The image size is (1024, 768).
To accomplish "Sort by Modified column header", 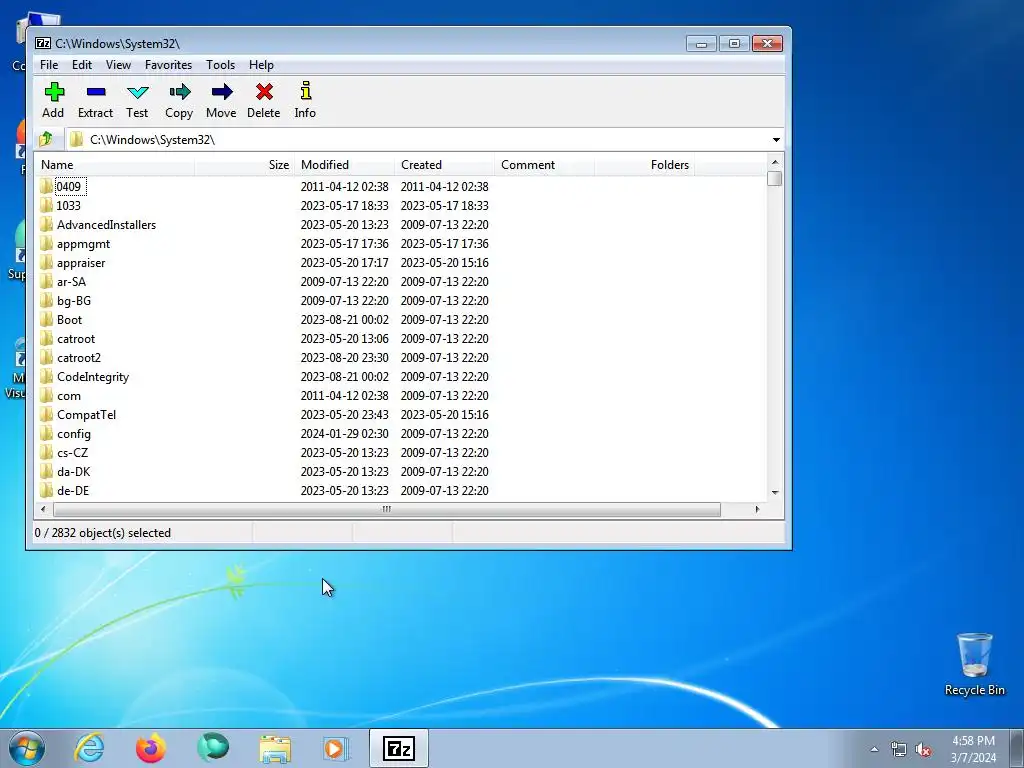I will pyautogui.click(x=344, y=165).
